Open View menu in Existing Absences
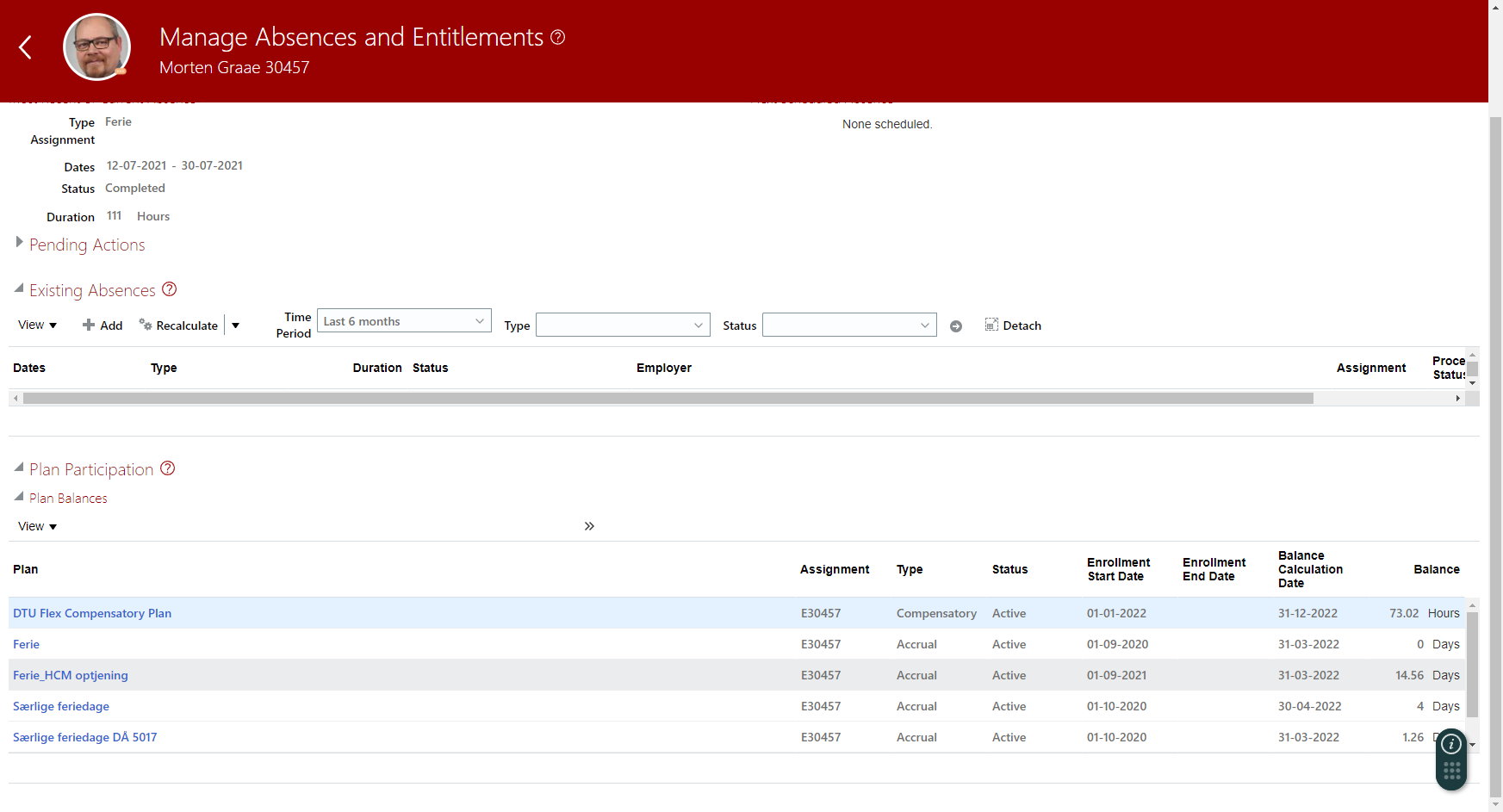Screen dimensions: 1503x812 [37, 325]
